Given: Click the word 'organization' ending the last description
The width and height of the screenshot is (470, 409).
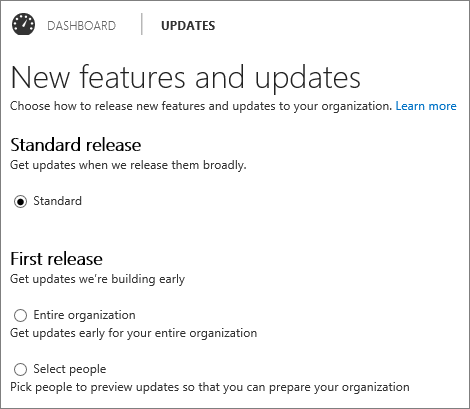Looking at the screenshot, I should tap(376, 387).
